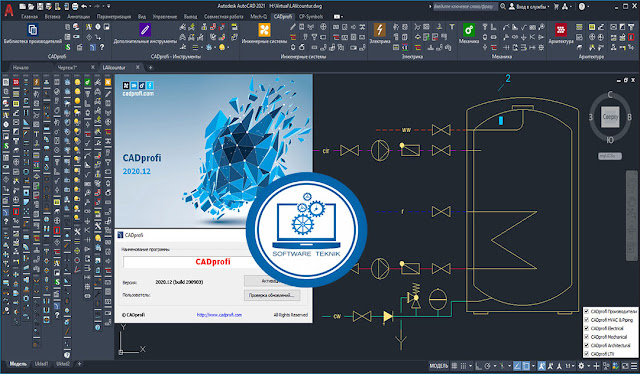Toggle CADprofi Mechanical checkbox
Image resolution: width=640 pixels, height=374 pixels.
click(587, 337)
